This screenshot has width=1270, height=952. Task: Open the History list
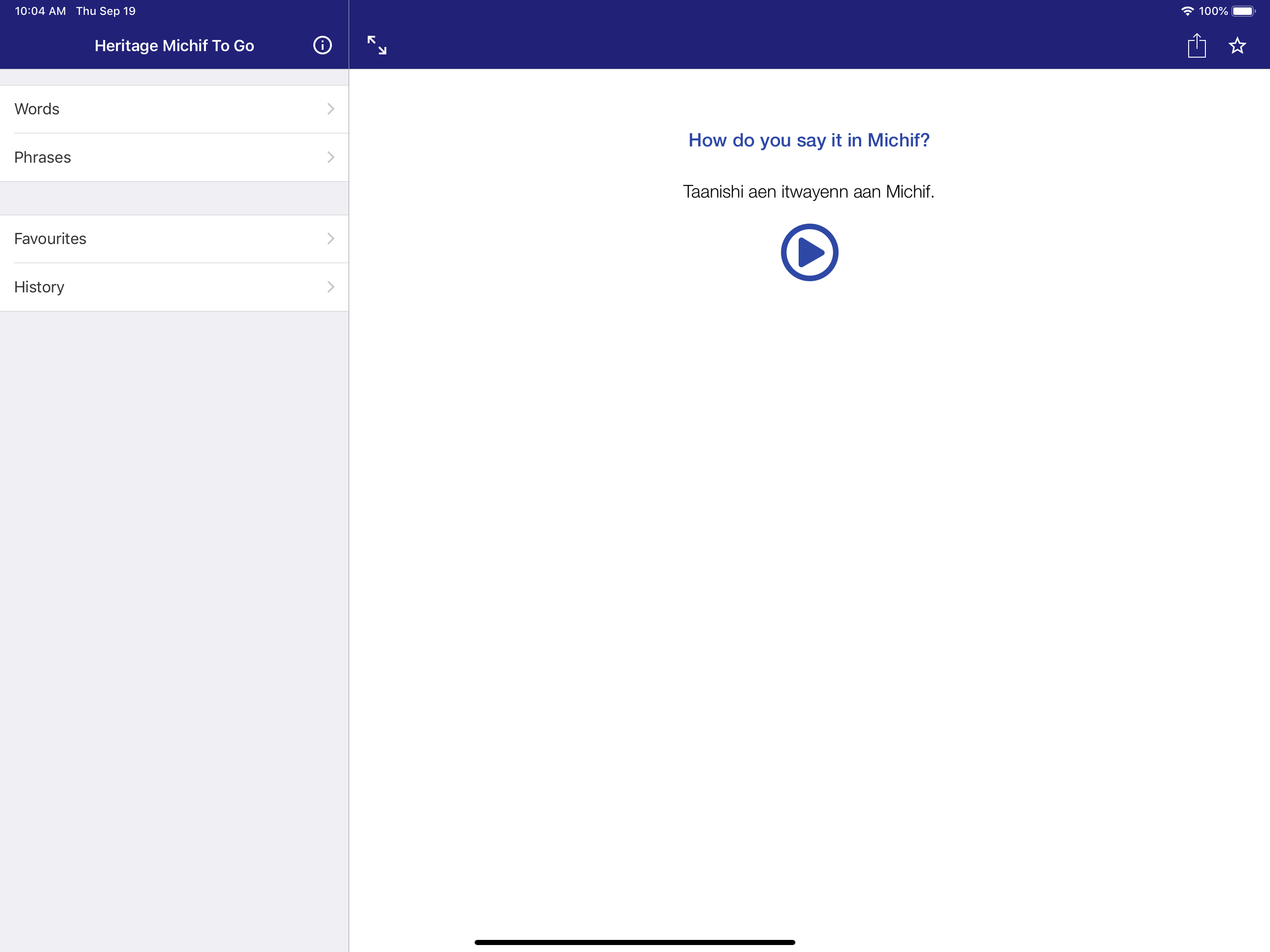pos(174,287)
